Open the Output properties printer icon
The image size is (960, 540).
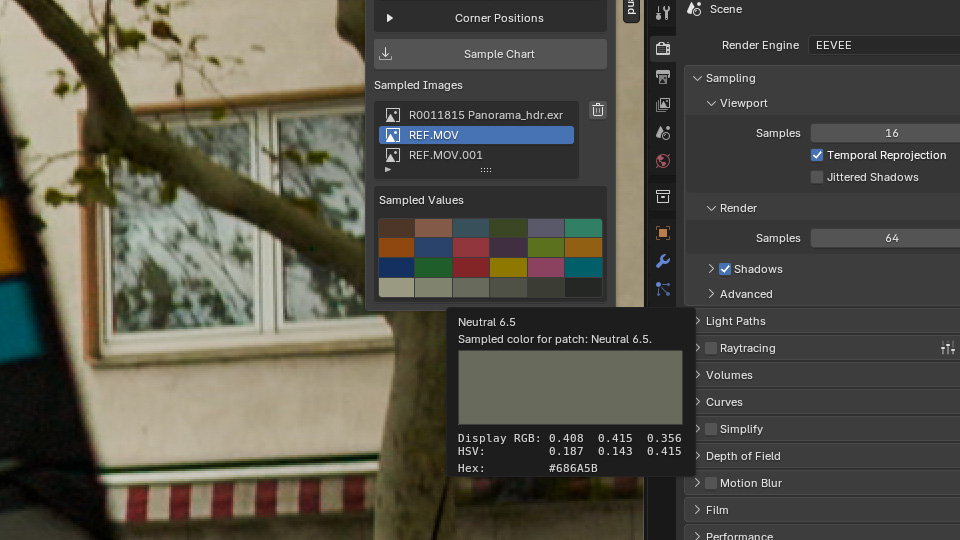pyautogui.click(x=662, y=77)
